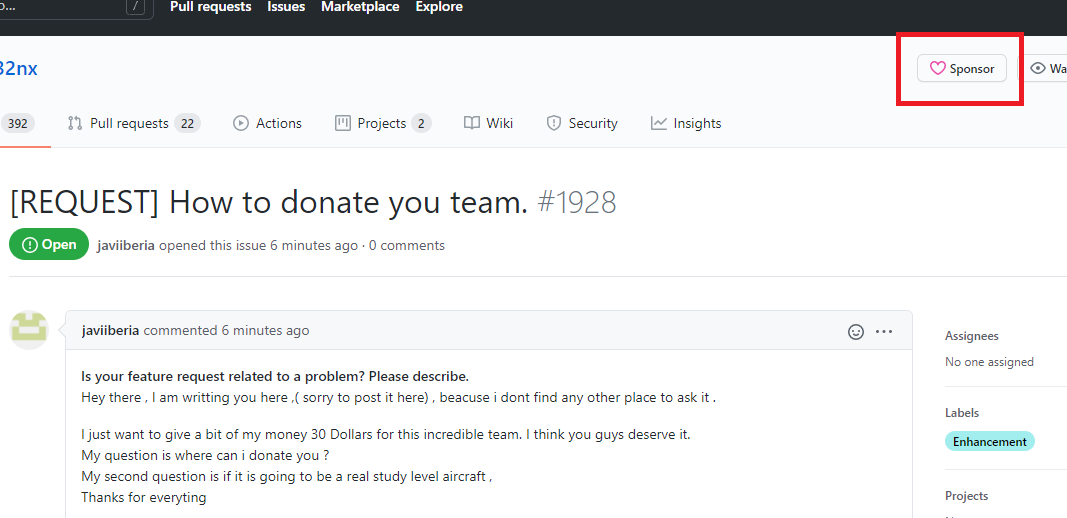Viewport: 1067px width, 518px height.
Task: Open the Insights tab
Action: [686, 123]
